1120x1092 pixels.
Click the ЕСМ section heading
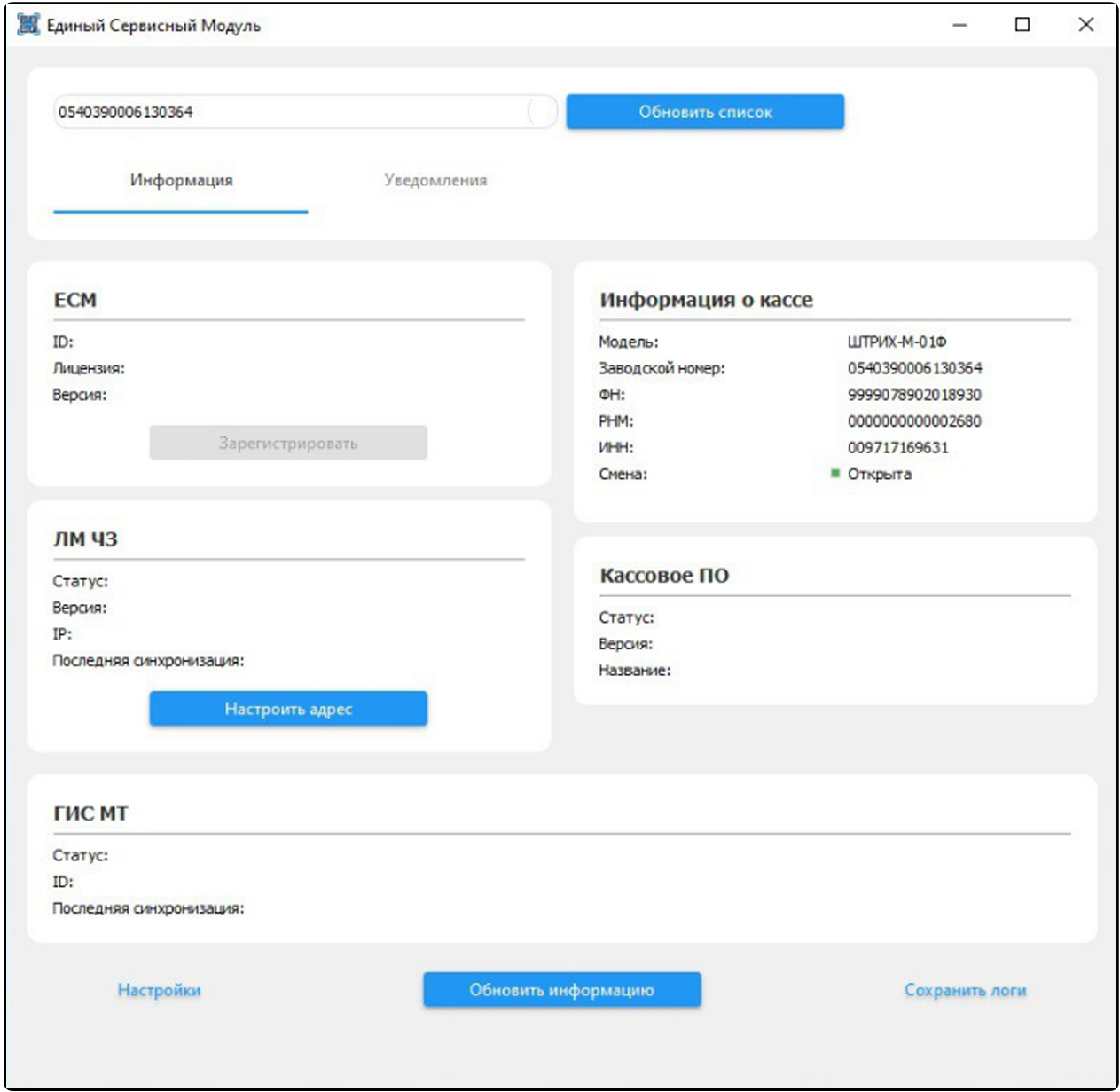[x=75, y=300]
